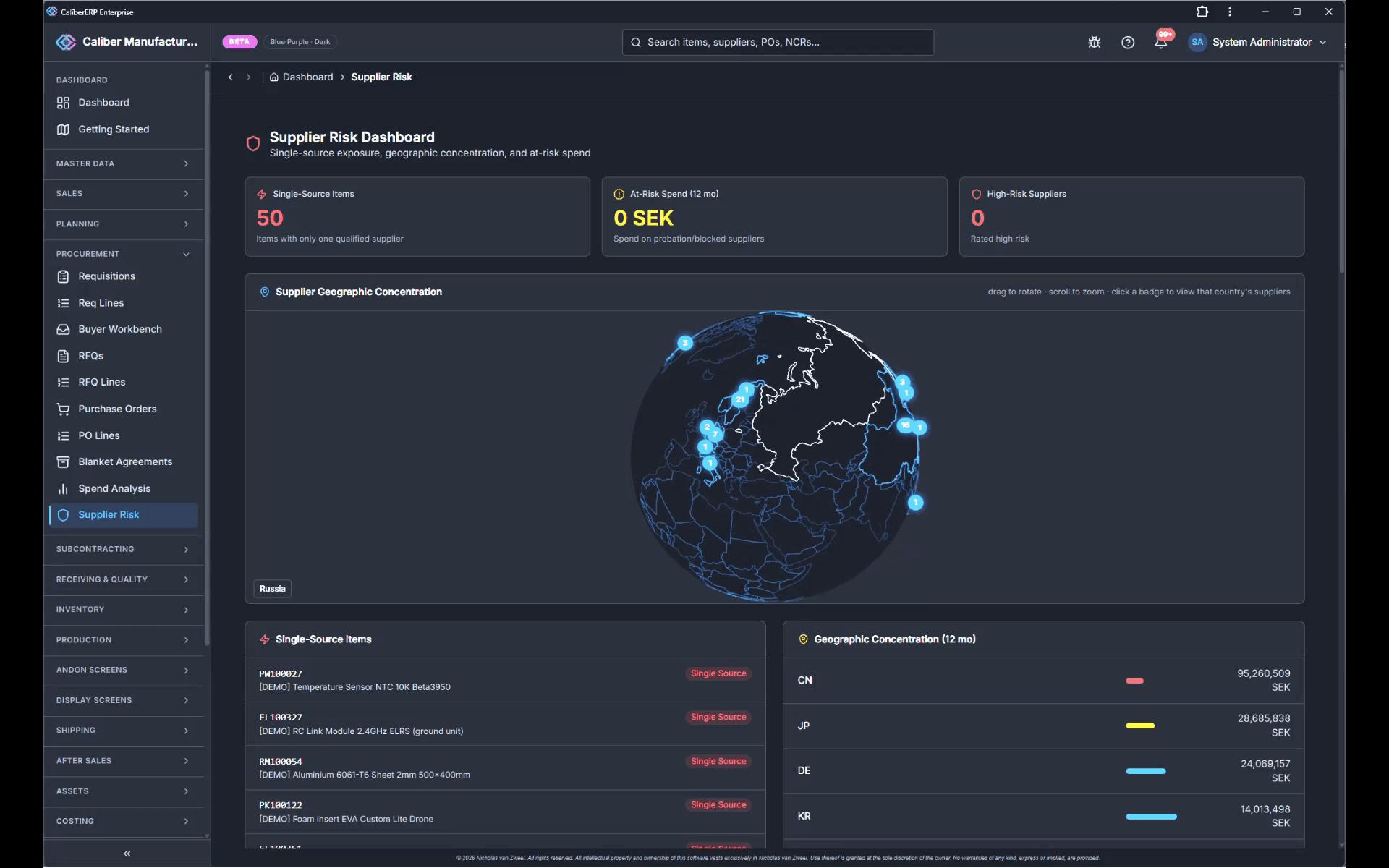This screenshot has width=1389, height=868.
Task: Click the High-Risk Suppliers card
Action: [1131, 217]
